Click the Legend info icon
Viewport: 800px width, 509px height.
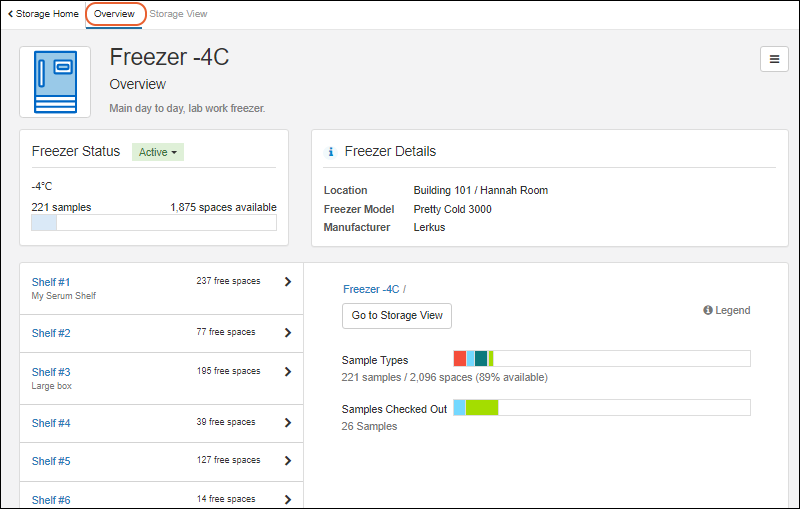pos(708,311)
